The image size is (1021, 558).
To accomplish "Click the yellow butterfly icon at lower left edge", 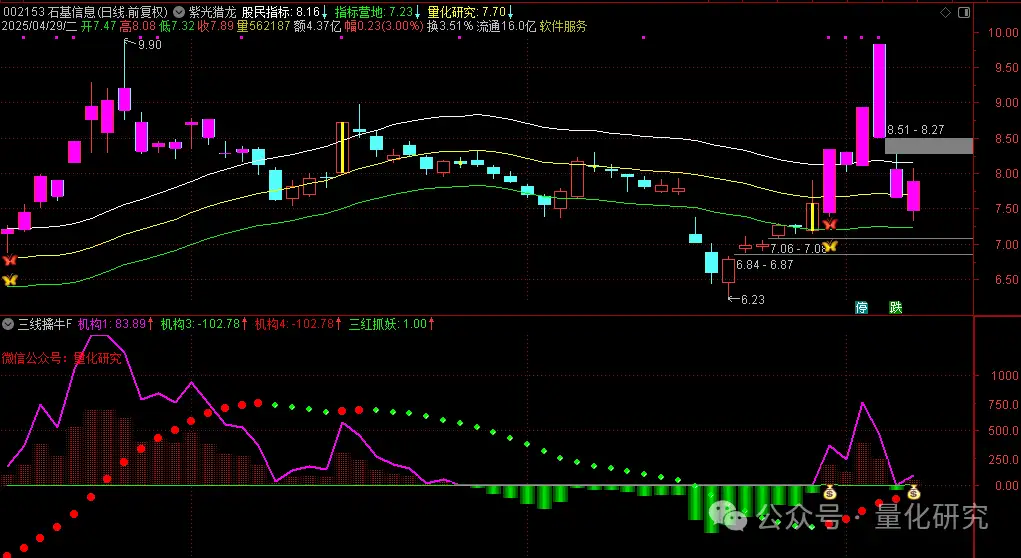I will tap(9, 280).
